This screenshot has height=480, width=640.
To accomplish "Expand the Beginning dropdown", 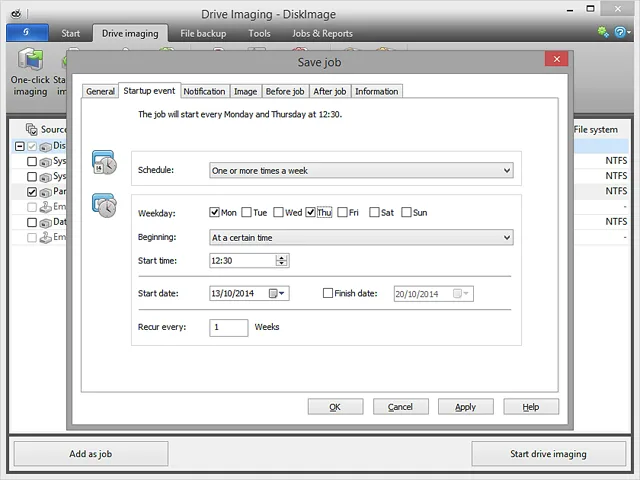I will coord(361,238).
